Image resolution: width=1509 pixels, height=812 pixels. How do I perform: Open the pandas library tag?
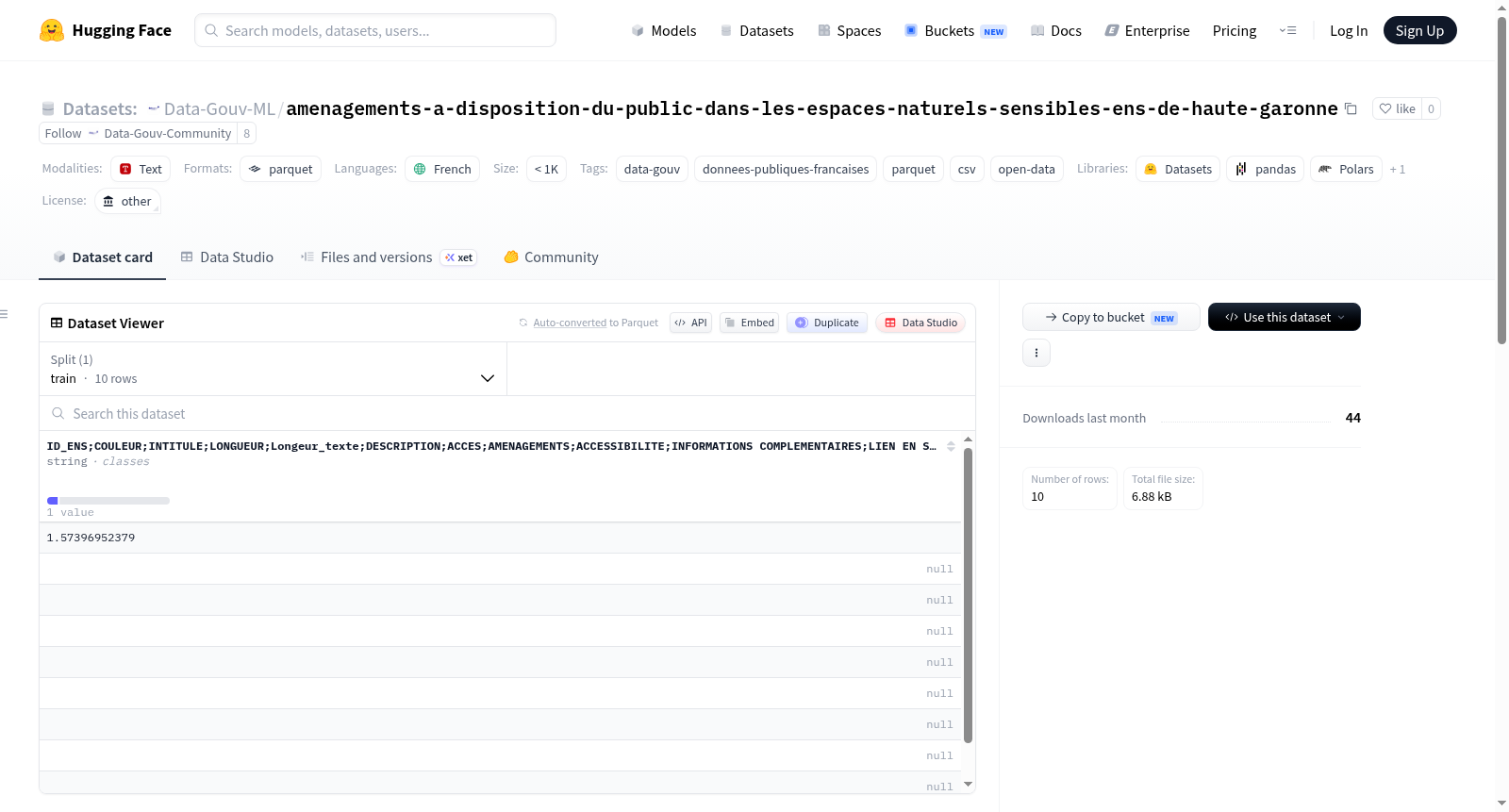tap(1265, 169)
